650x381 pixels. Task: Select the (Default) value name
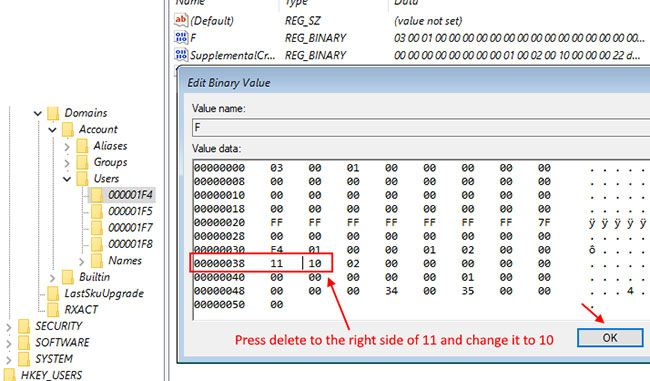click(x=212, y=21)
